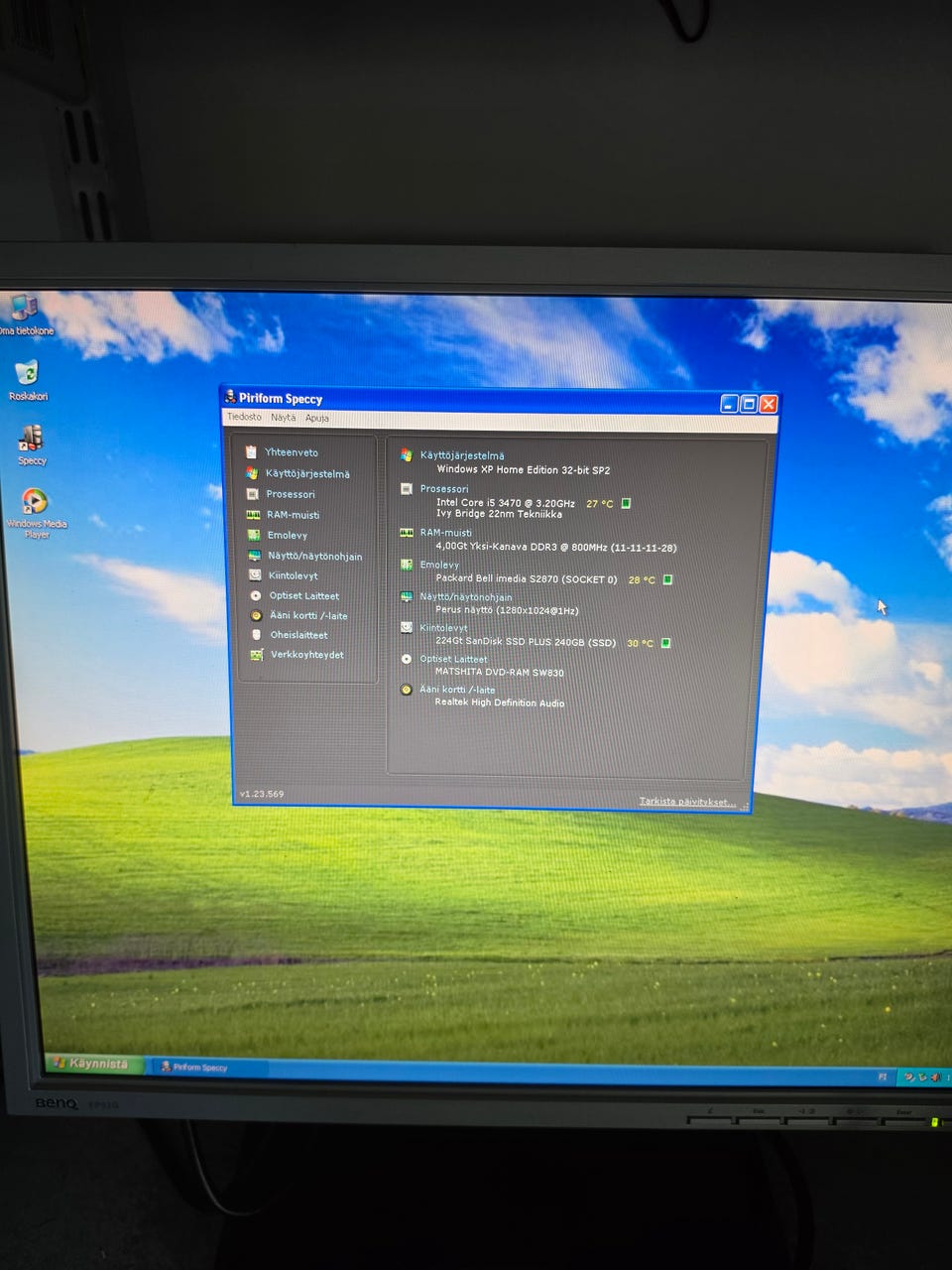Screen dimensions: 952x1270
Task: Click the monitor icon beside Näyttö/näytönohjain summary
Action: coord(406,596)
